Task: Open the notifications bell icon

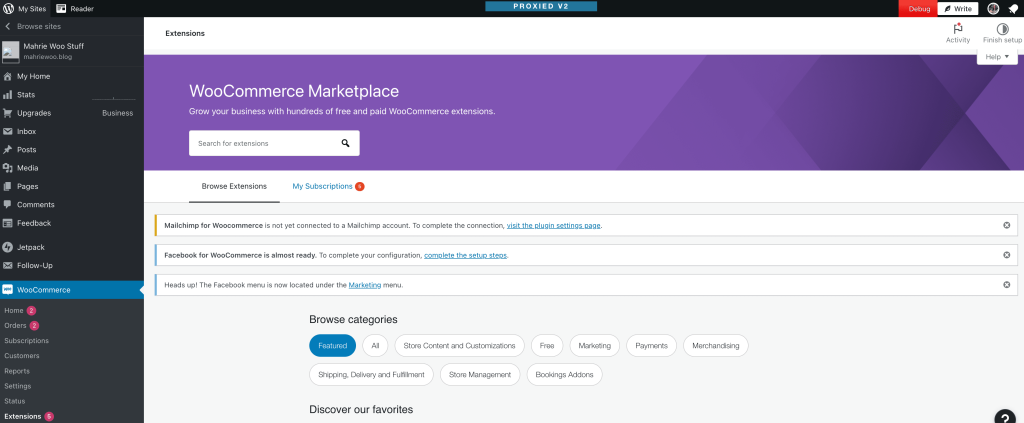Action: (x=1013, y=8)
